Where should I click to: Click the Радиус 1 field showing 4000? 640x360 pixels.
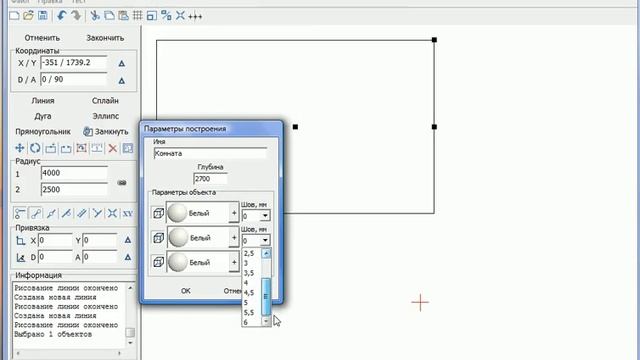74,173
